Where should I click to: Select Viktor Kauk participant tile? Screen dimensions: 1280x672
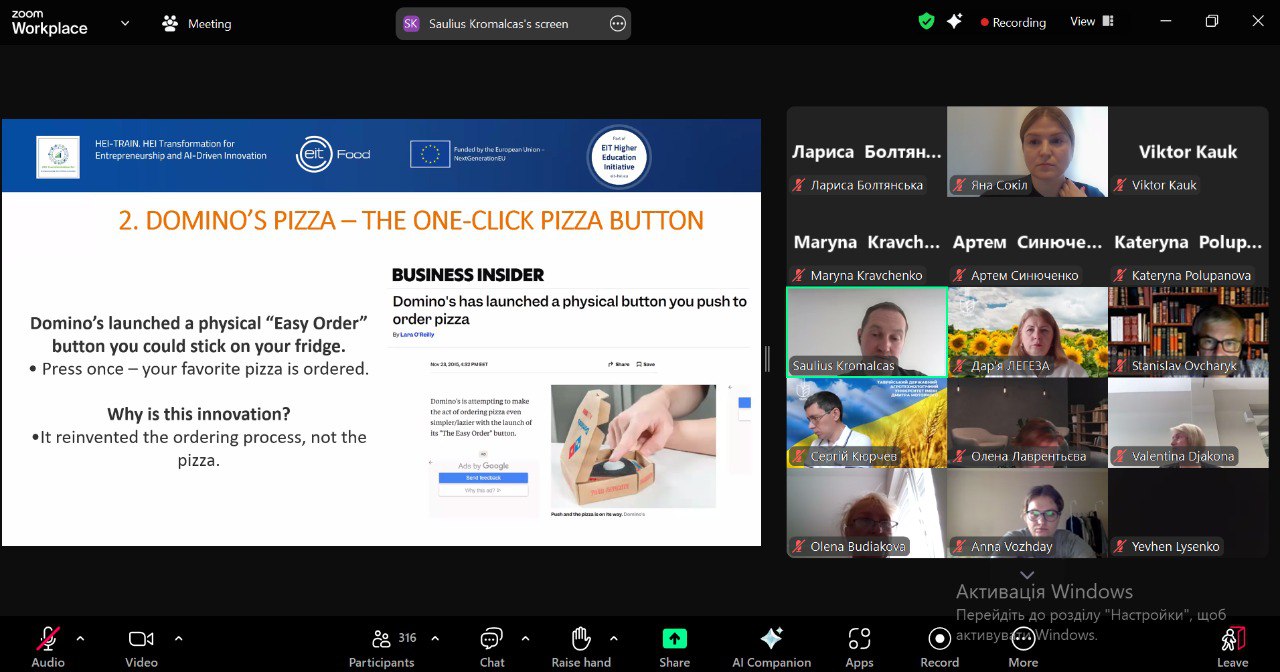pyautogui.click(x=1188, y=152)
